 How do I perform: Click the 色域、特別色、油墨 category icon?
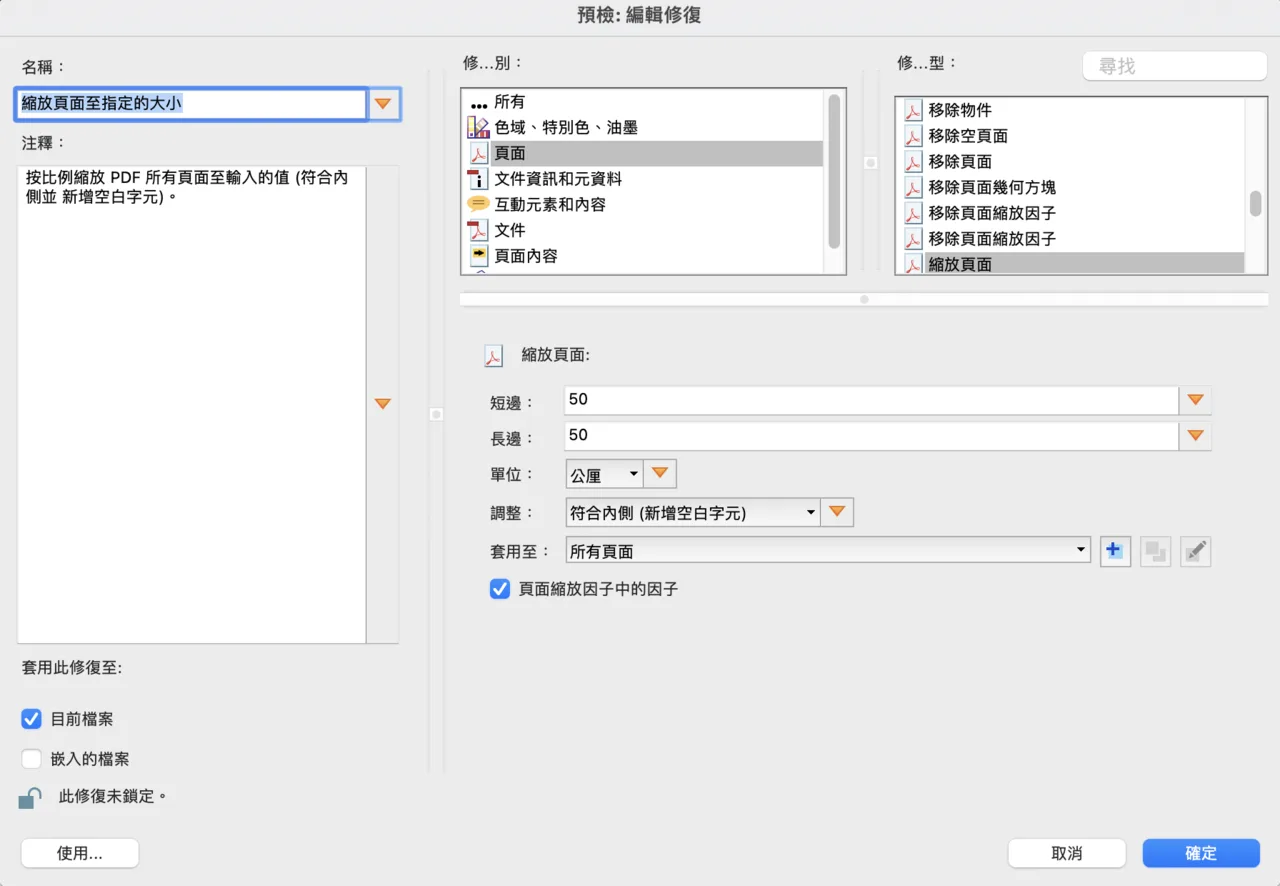pyautogui.click(x=478, y=127)
